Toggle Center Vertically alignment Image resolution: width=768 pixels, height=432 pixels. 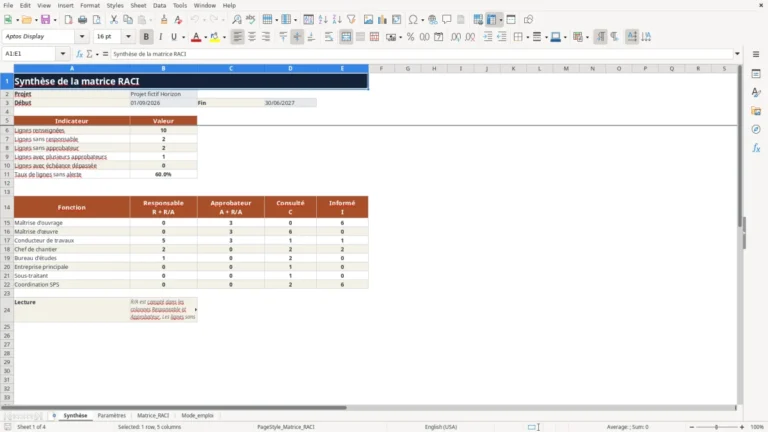coord(297,37)
